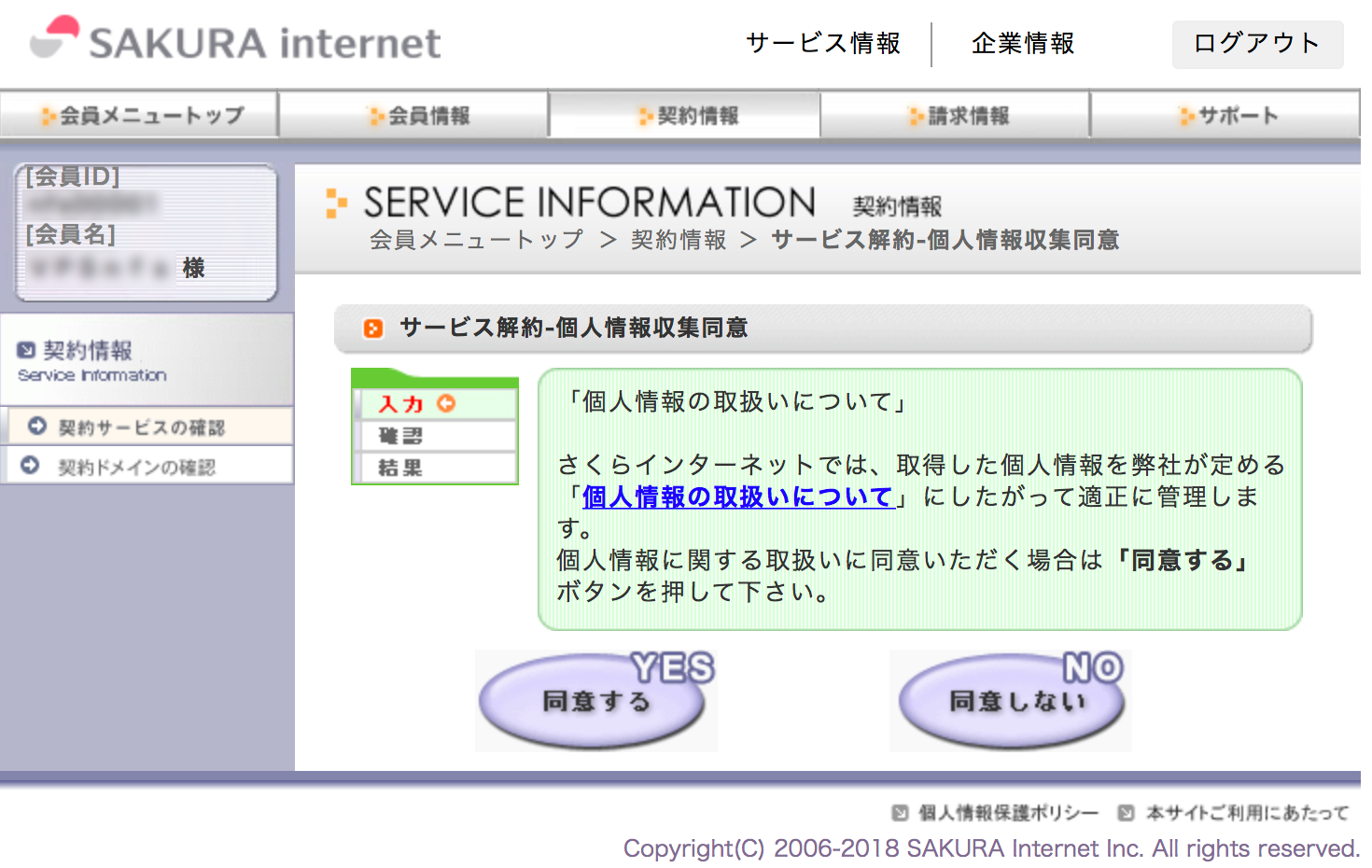Switch to the 会員情報 tab
This screenshot has width=1372, height=868.
tap(414, 116)
